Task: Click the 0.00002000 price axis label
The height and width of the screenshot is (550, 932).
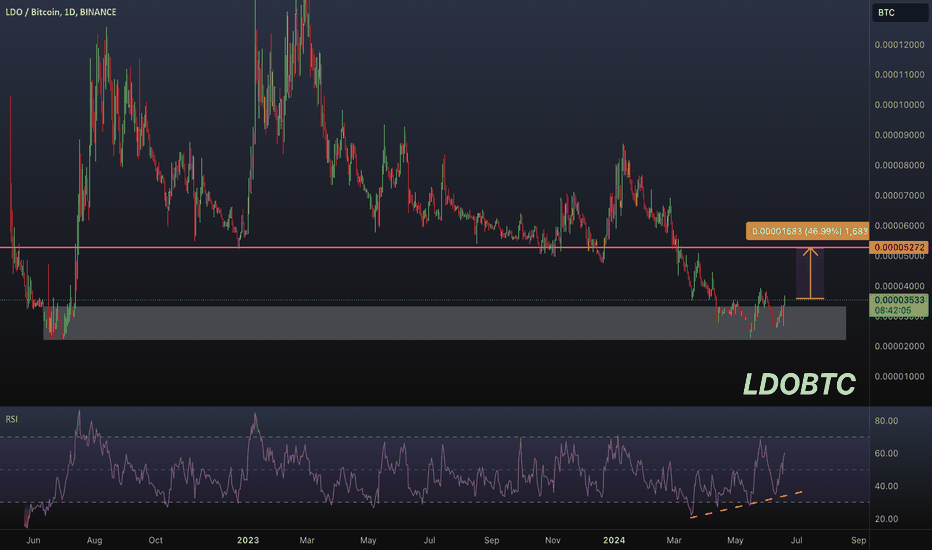Action: (x=899, y=346)
